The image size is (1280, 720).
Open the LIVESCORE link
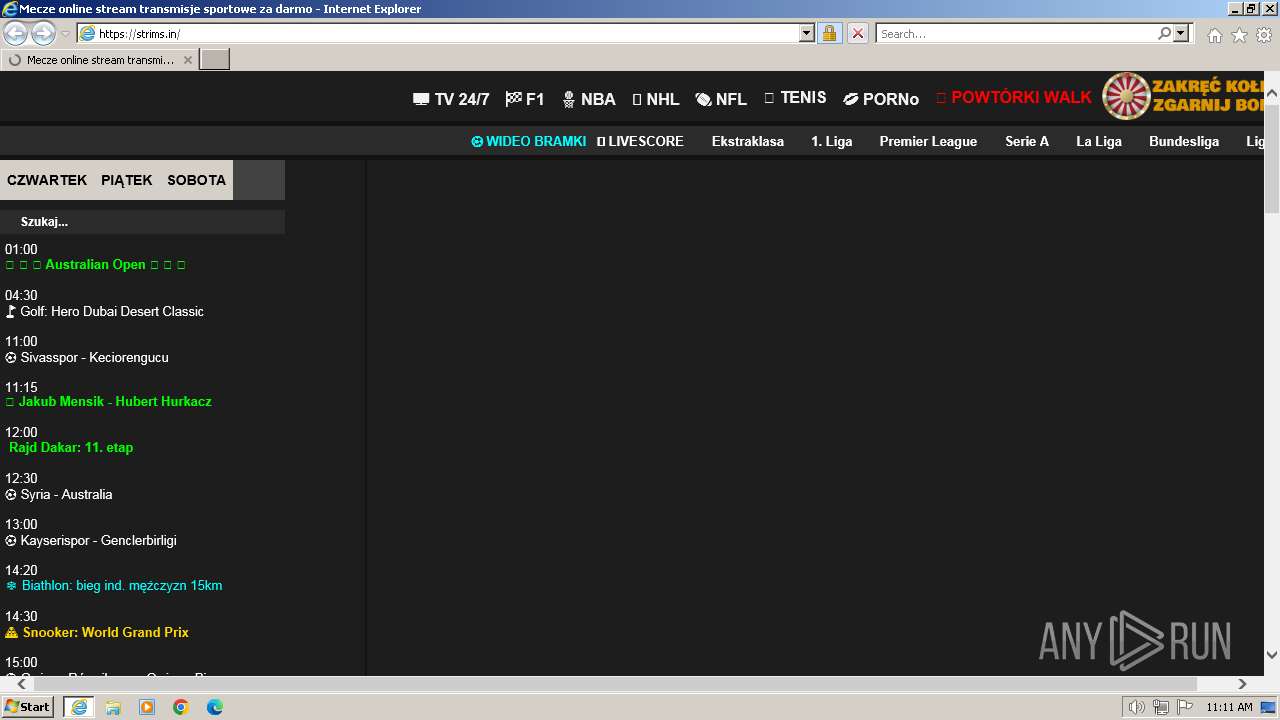pos(640,141)
